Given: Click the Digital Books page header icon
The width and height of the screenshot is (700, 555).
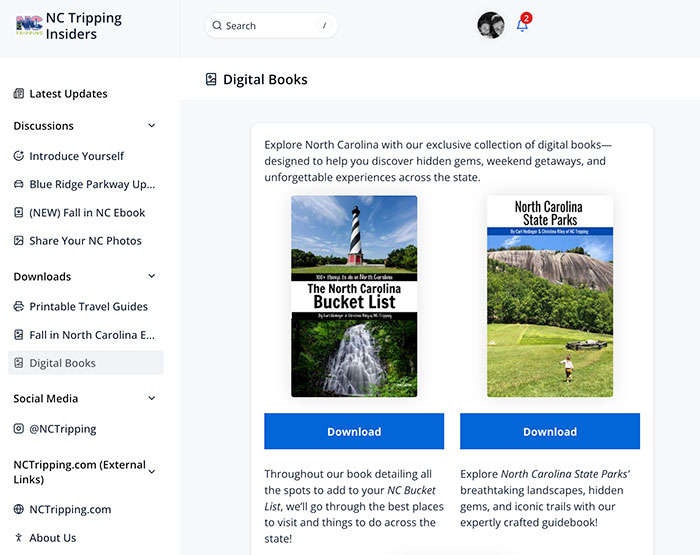Looking at the screenshot, I should click(211, 79).
